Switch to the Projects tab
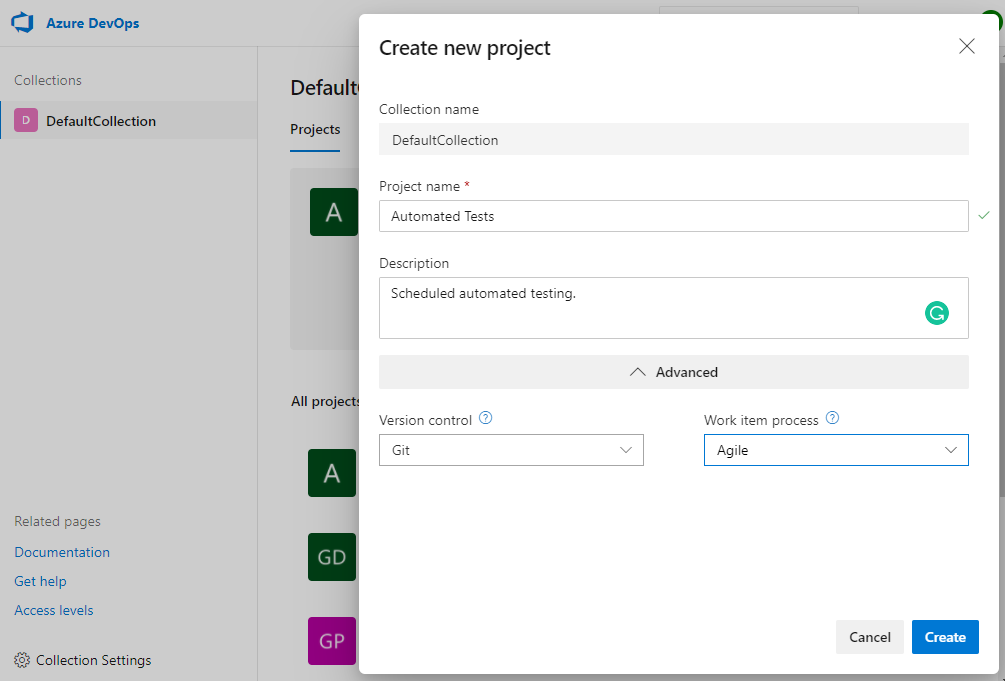1005x681 pixels. (315, 129)
